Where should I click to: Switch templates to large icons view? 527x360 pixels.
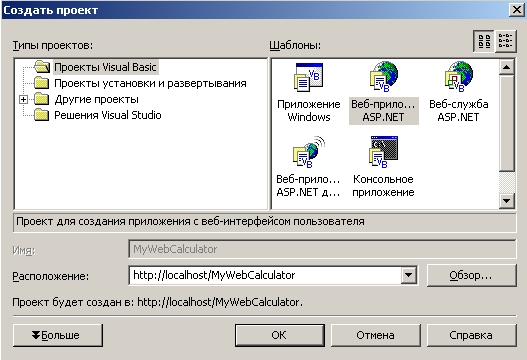coord(484,41)
